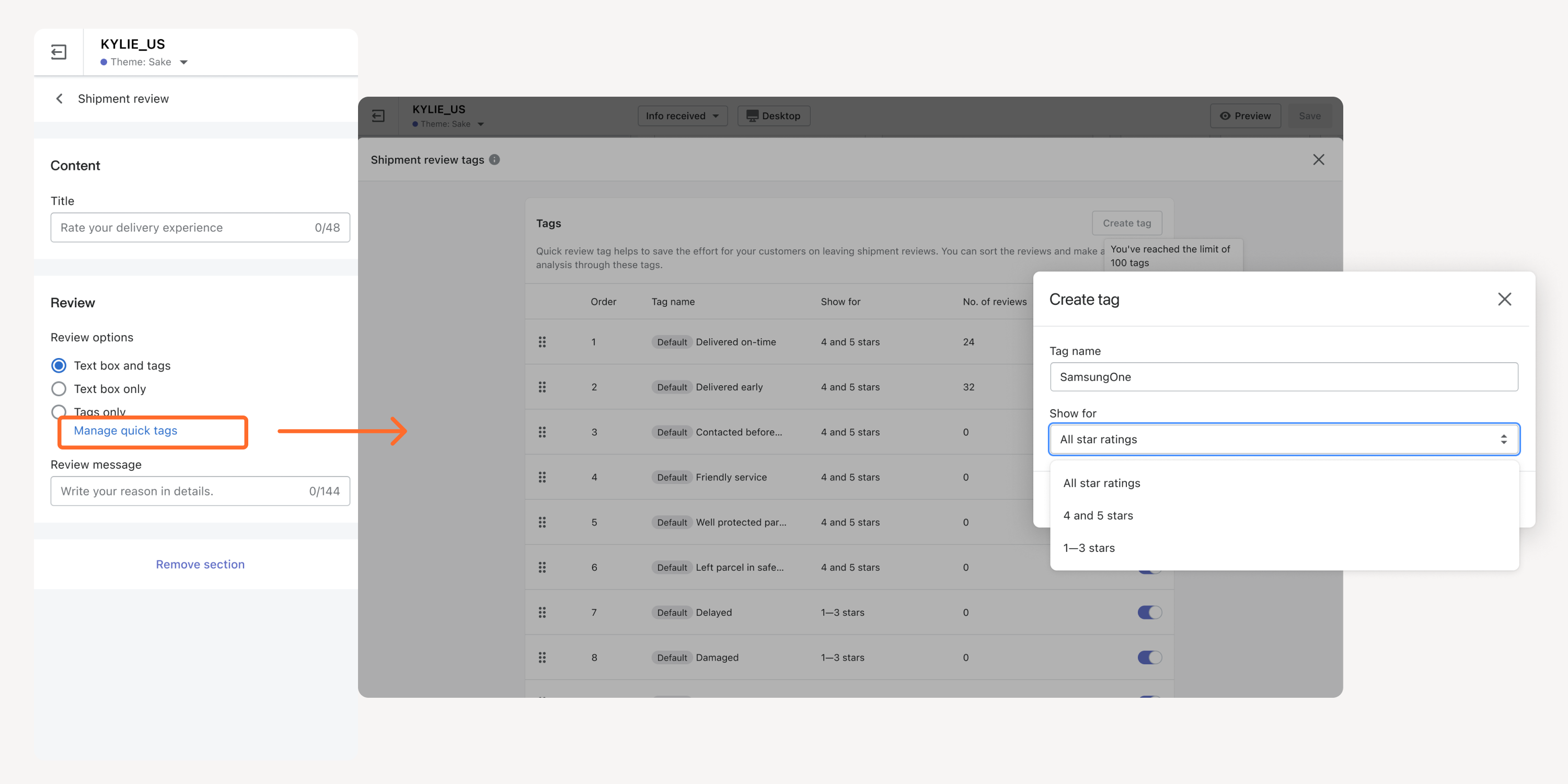Click the Tag name field containing SamsungOne
This screenshot has width=1568, height=784.
point(1283,377)
